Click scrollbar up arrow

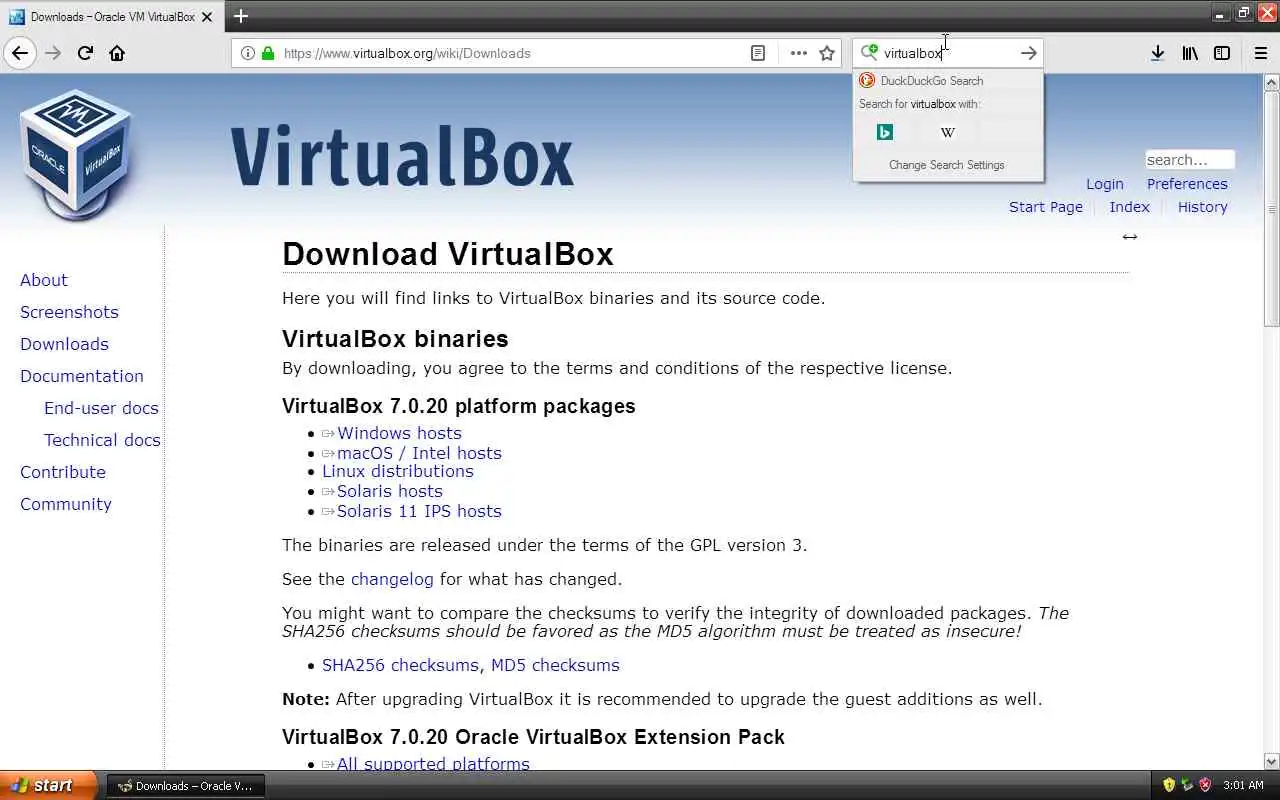(x=1272, y=81)
